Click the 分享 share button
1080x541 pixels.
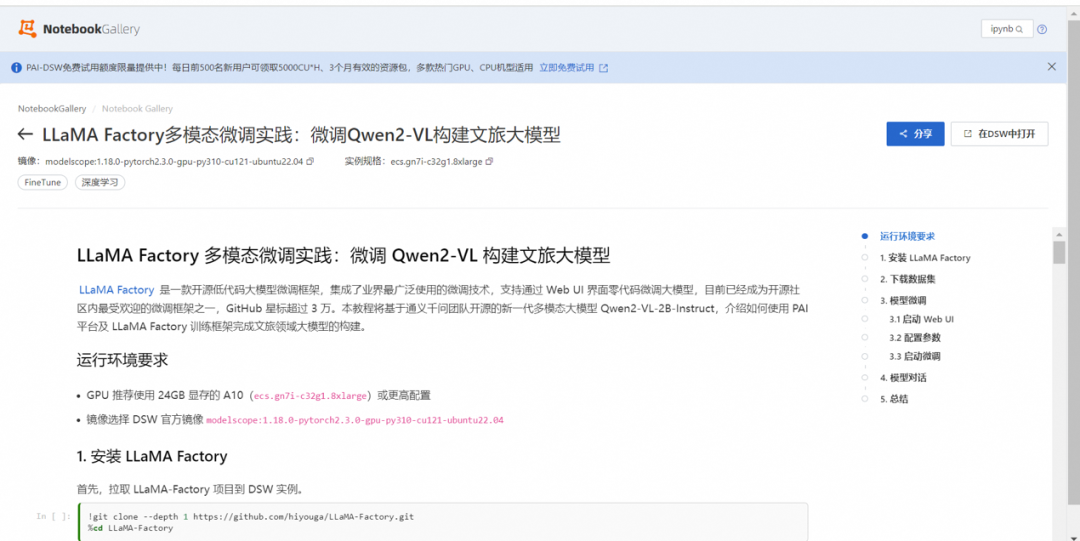coord(914,134)
